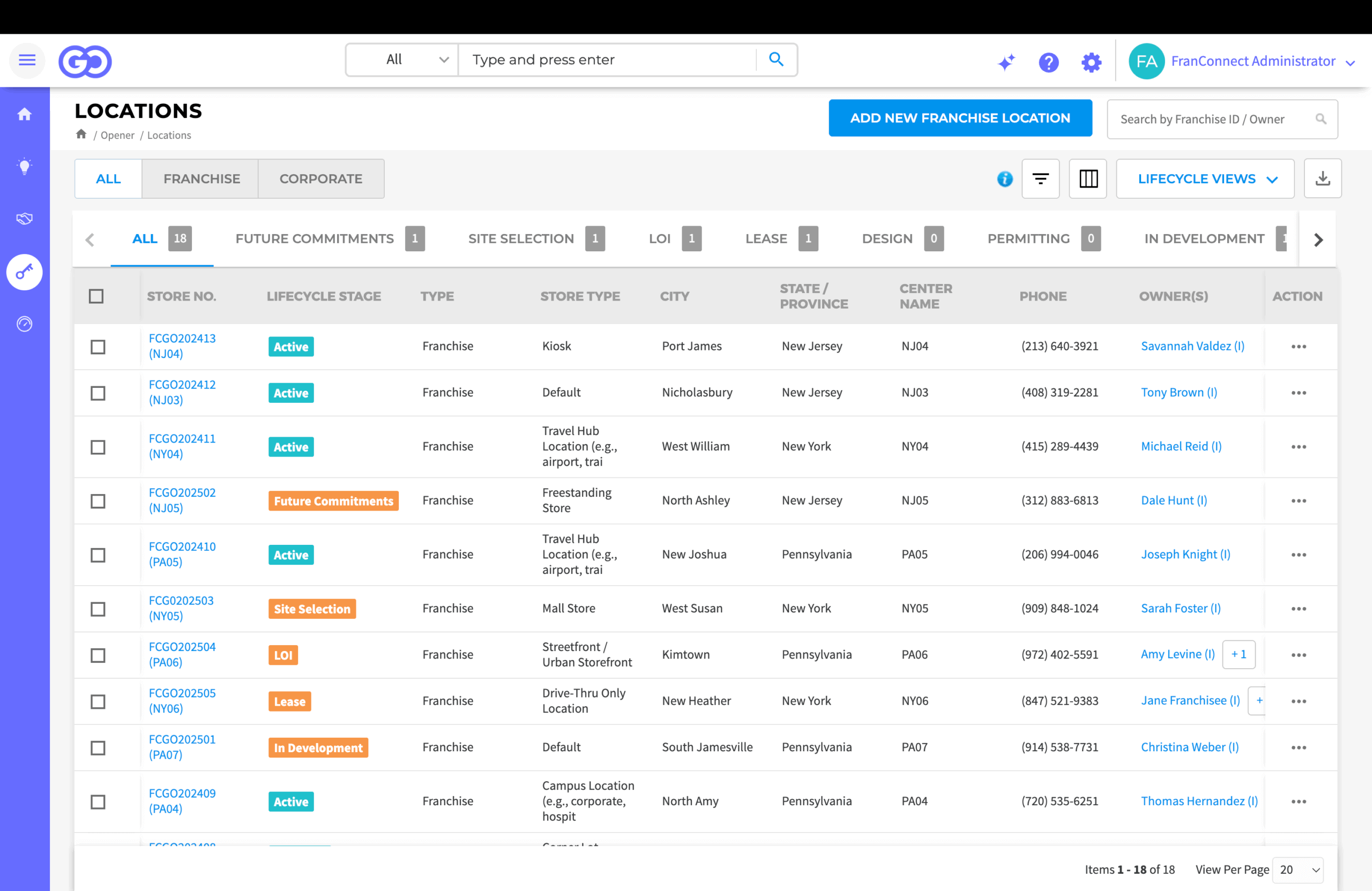
Task: Click the FA user avatar
Action: (x=1146, y=61)
